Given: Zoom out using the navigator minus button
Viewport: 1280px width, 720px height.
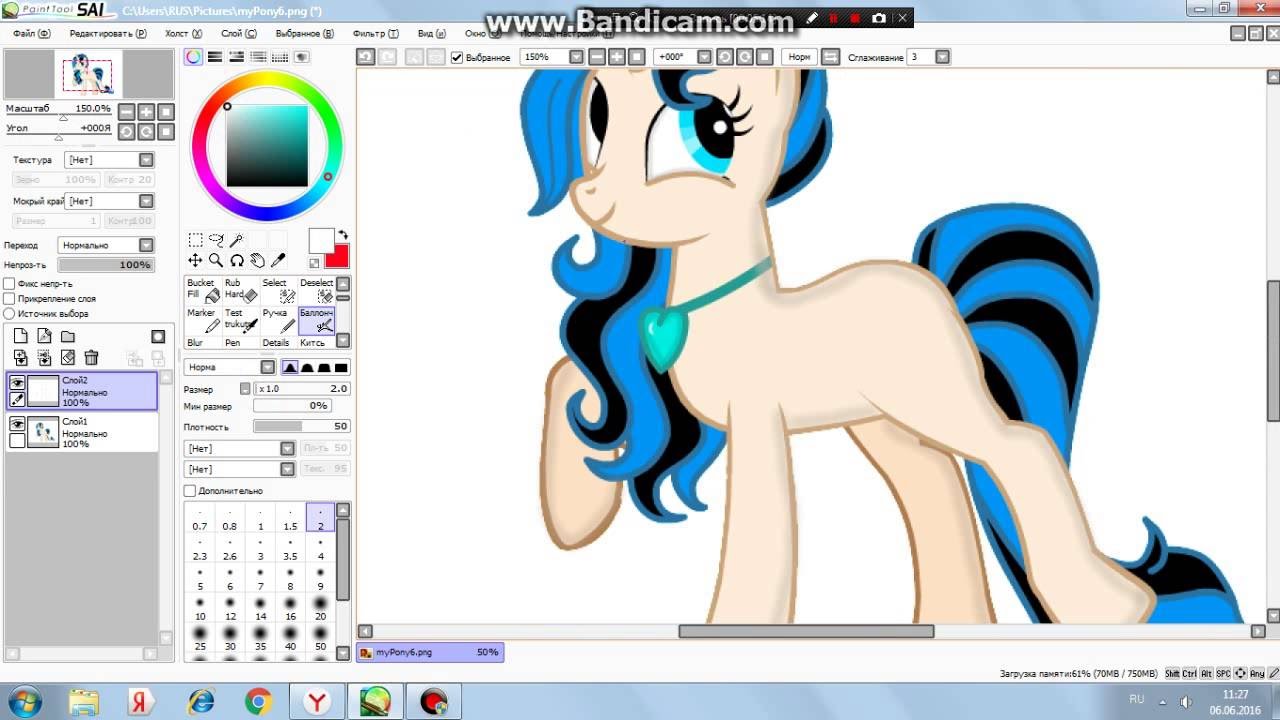Looking at the screenshot, I should [126, 112].
